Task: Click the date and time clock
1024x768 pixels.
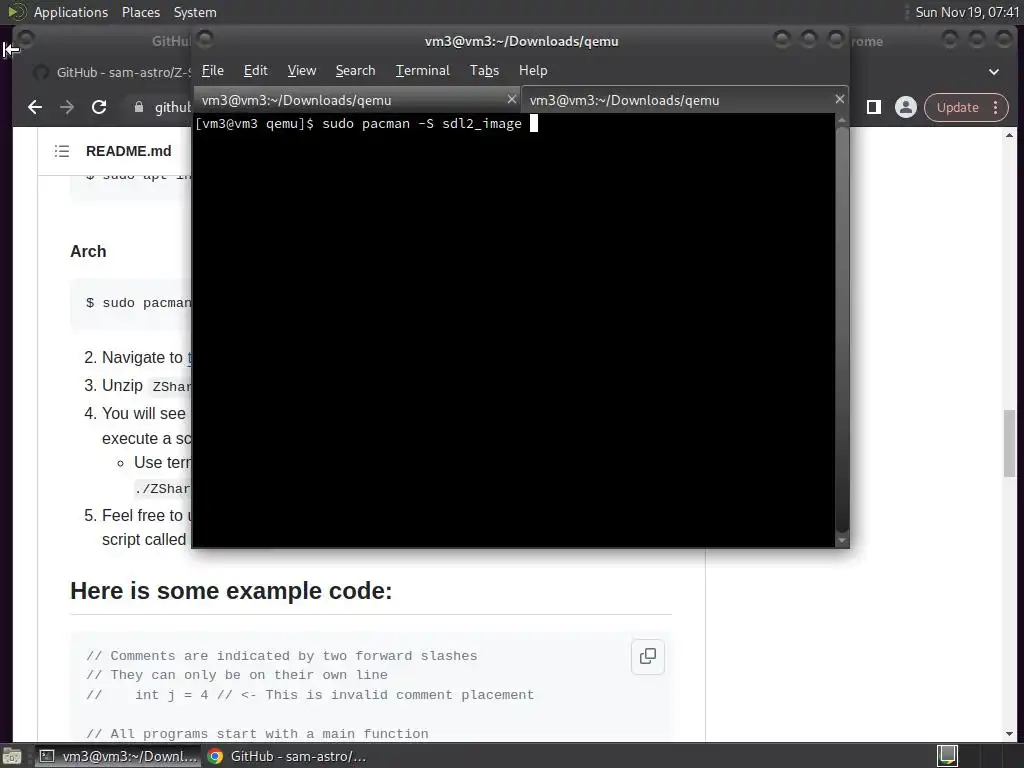Action: 967,12
